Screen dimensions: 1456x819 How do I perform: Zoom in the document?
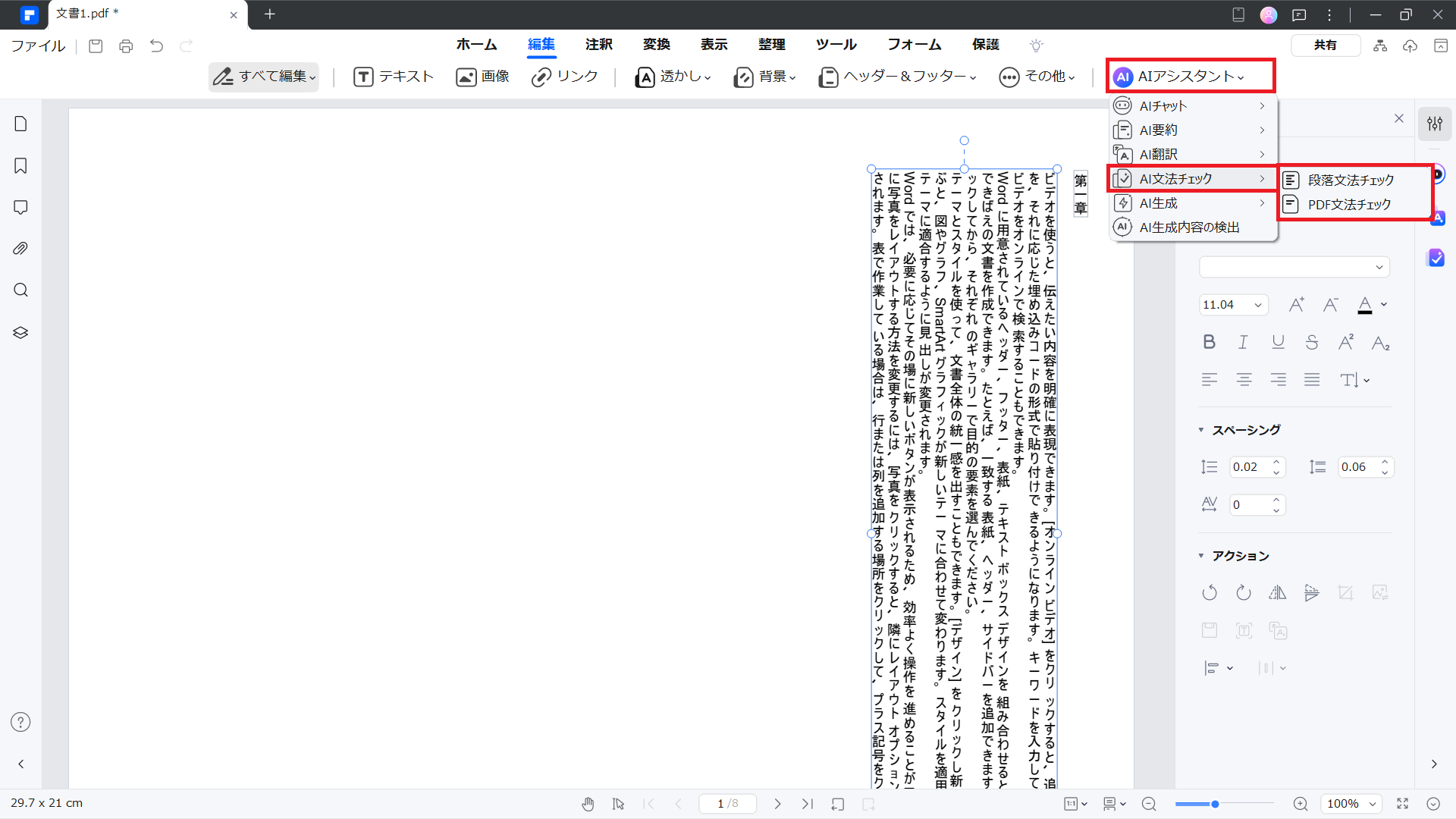[x=1301, y=804]
